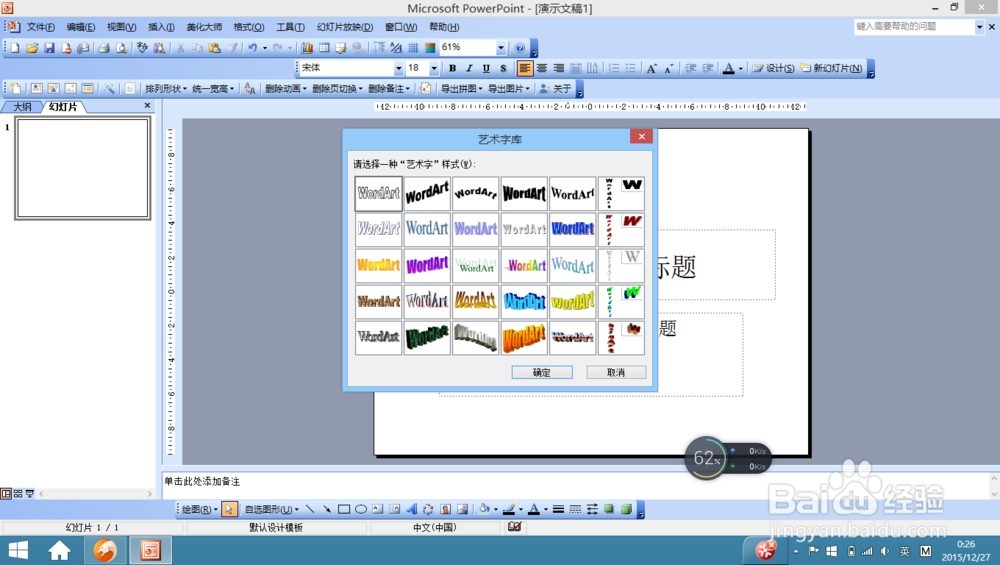Click the 设计(S) design button
The image size is (1000, 565).
[x=773, y=68]
